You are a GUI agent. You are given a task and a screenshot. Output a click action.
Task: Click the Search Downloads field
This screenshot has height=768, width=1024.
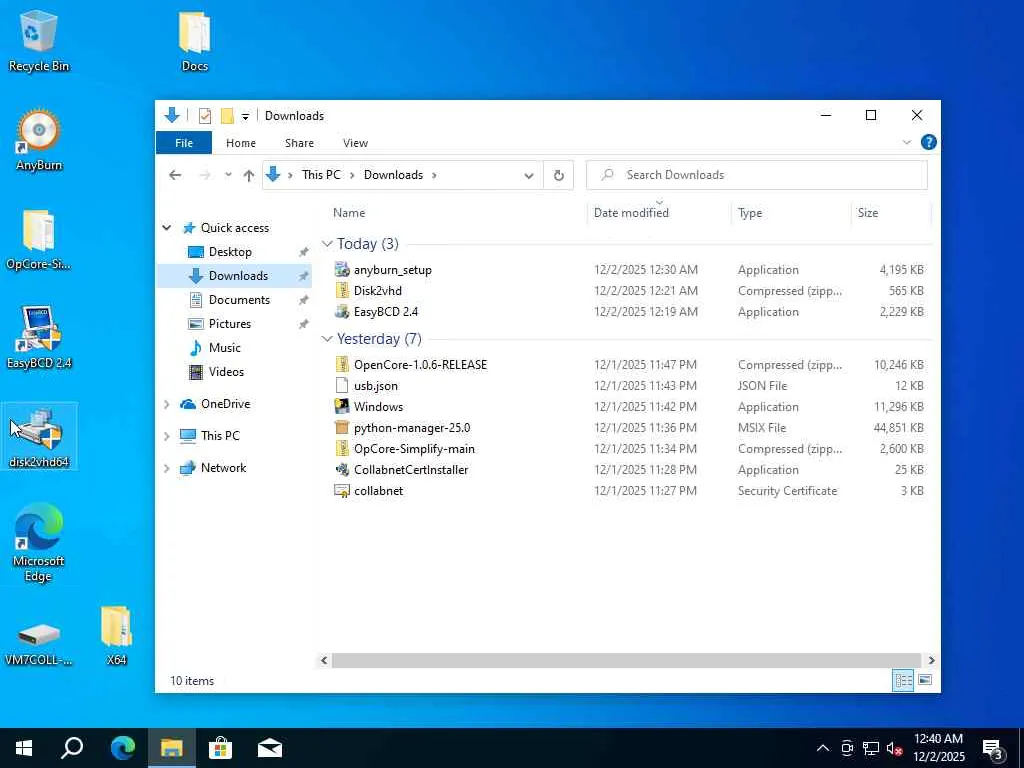pyautogui.click(x=757, y=175)
